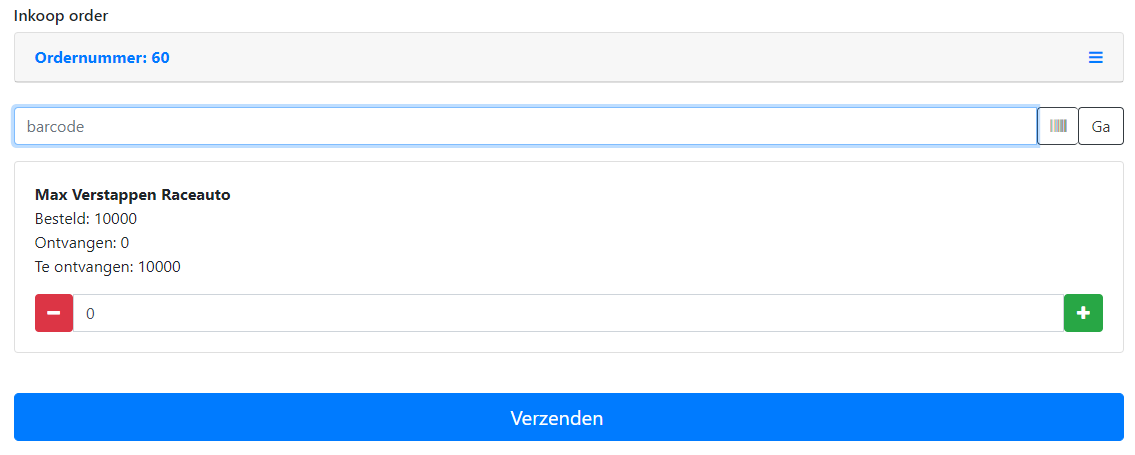Expand the order header panel bar
Viewport: 1135px width, 455px height.
pyautogui.click(x=600, y=58)
